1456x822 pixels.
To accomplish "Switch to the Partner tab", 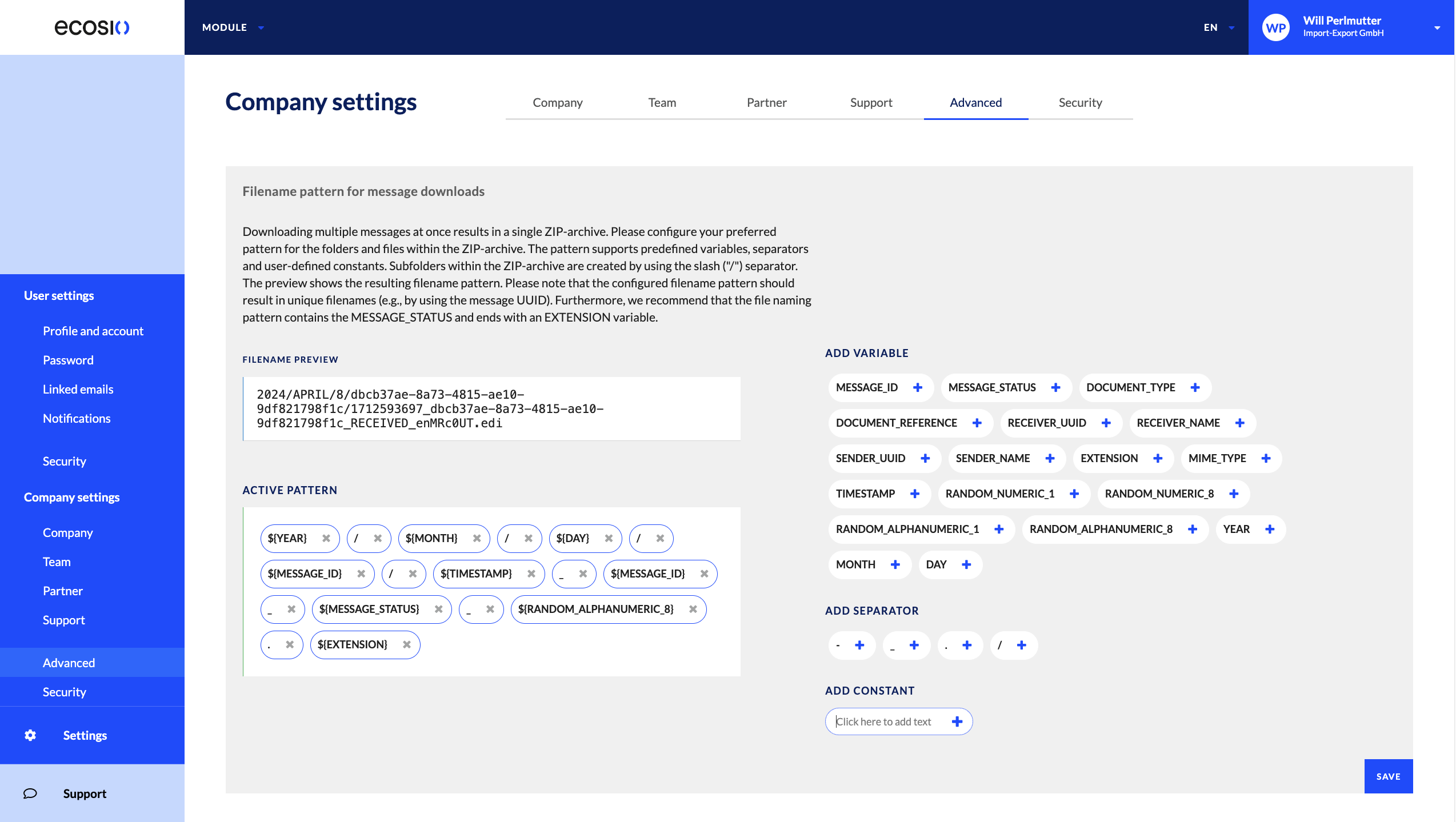I will tap(767, 103).
